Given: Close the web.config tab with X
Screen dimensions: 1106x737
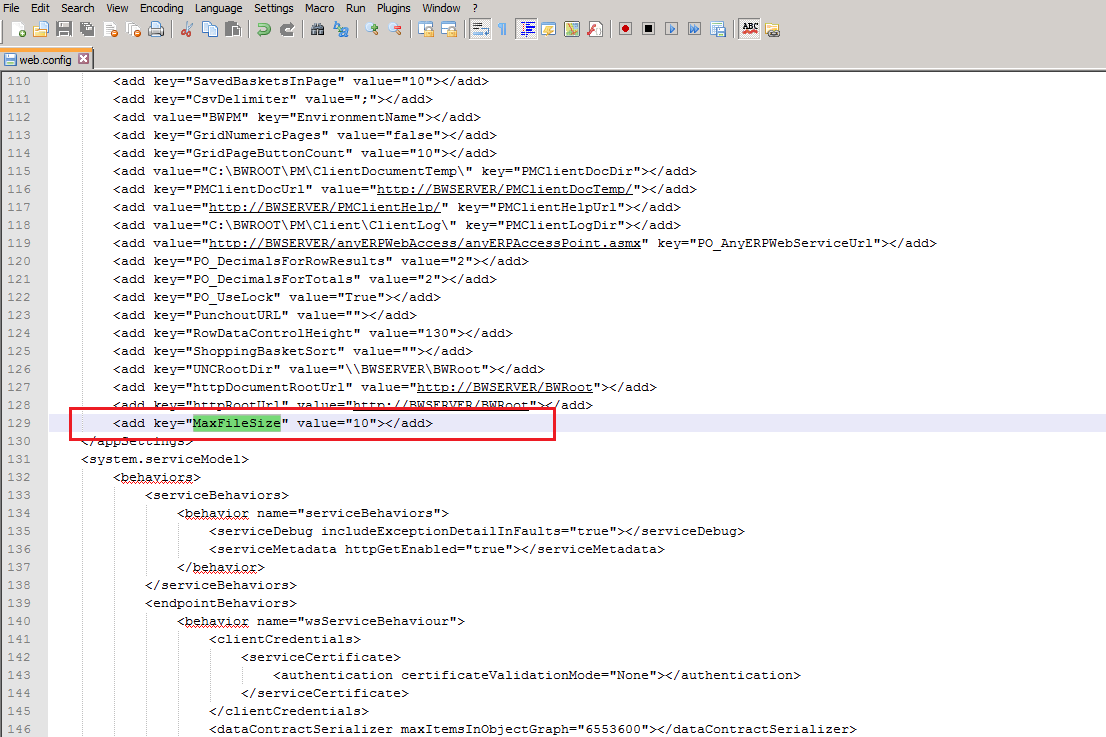Looking at the screenshot, I should [83, 59].
